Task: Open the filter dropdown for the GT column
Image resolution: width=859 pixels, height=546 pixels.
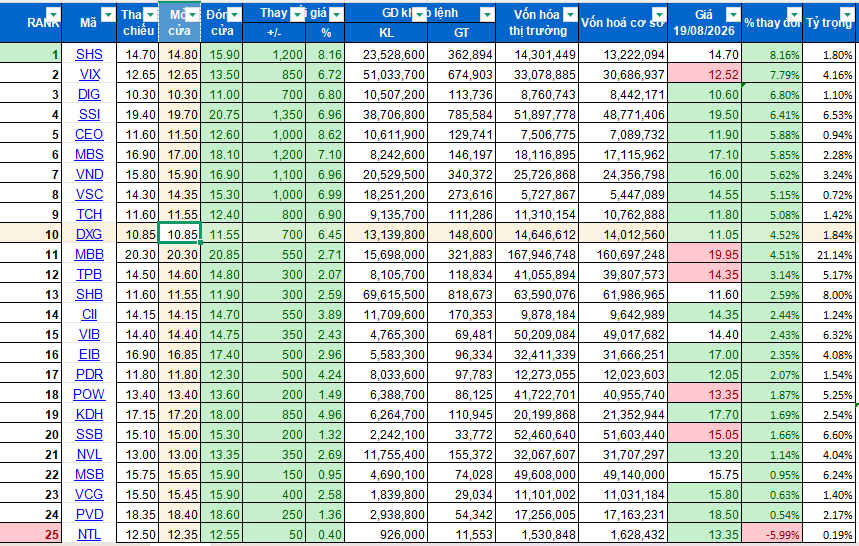Action: 486,14
